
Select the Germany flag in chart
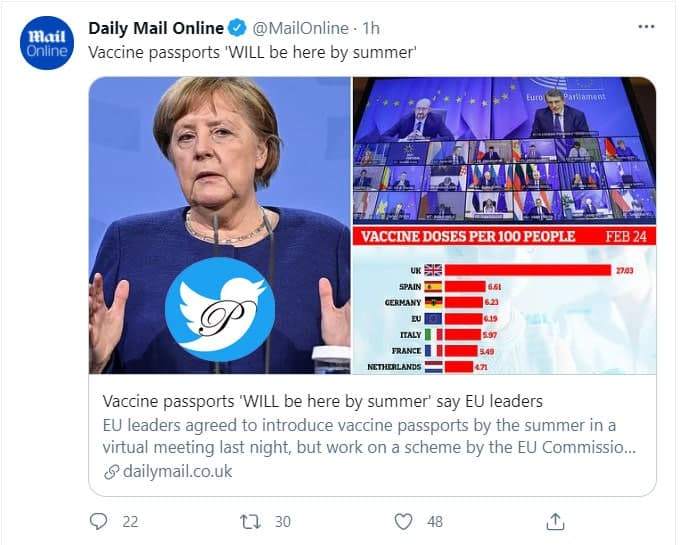[433, 302]
